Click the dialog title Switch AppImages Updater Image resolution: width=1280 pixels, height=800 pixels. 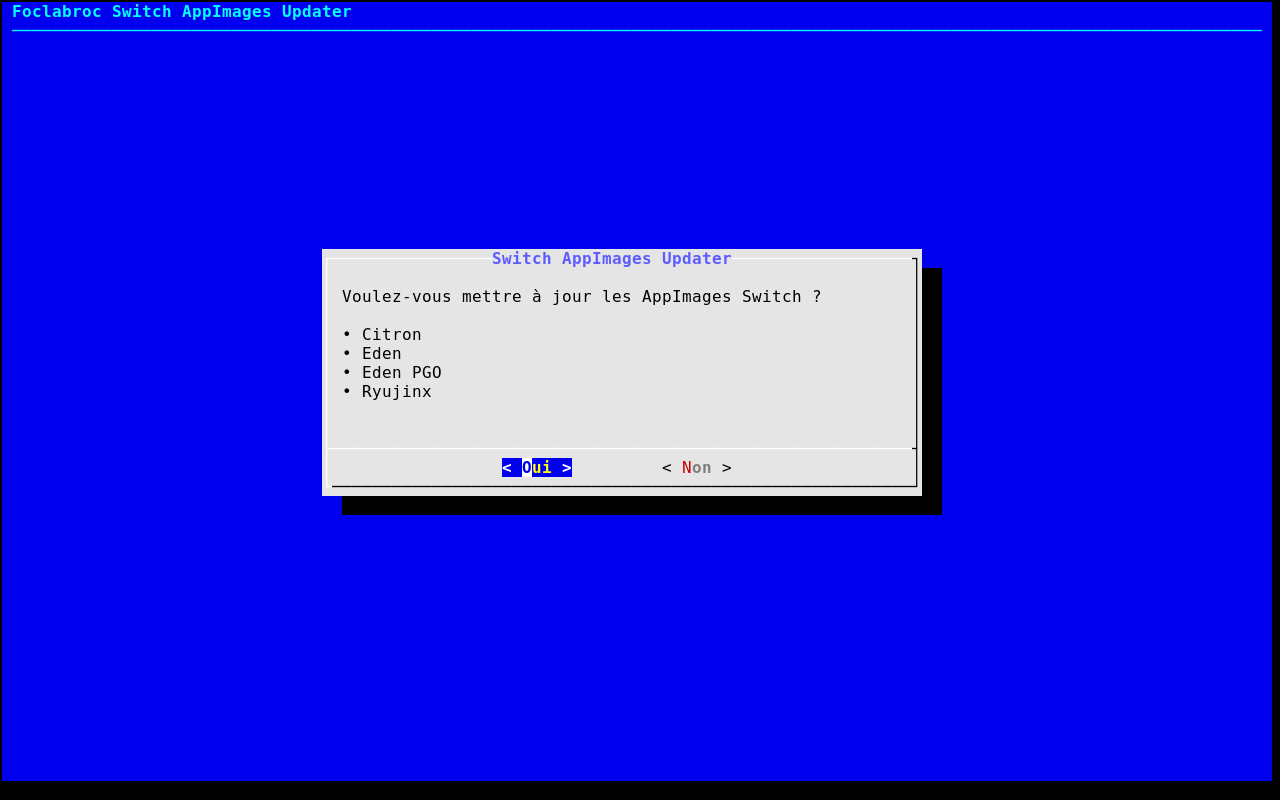pyautogui.click(x=611, y=259)
